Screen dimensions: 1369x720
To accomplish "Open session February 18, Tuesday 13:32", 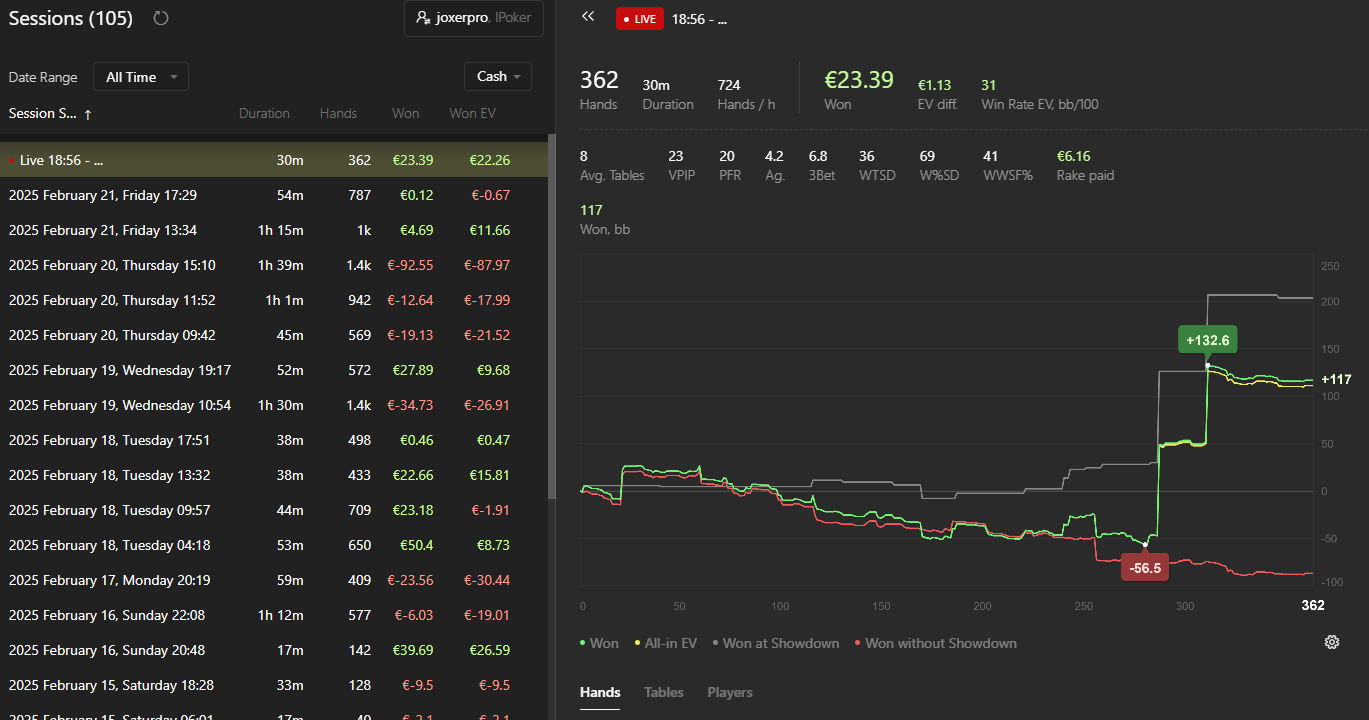I will 274,475.
